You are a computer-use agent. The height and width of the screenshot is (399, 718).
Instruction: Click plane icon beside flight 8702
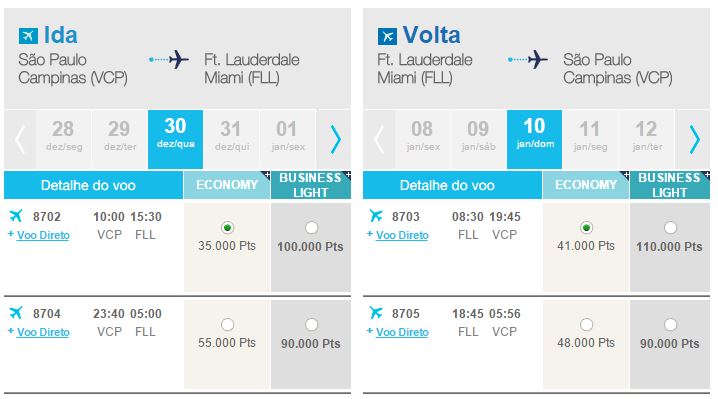16,215
